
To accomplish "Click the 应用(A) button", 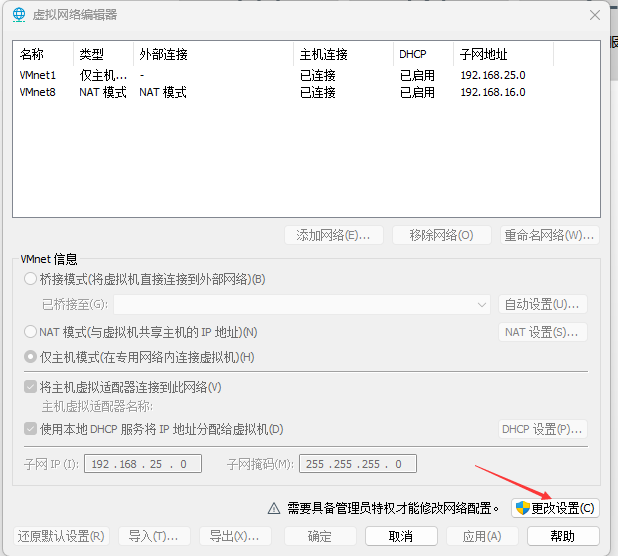I will click(482, 536).
